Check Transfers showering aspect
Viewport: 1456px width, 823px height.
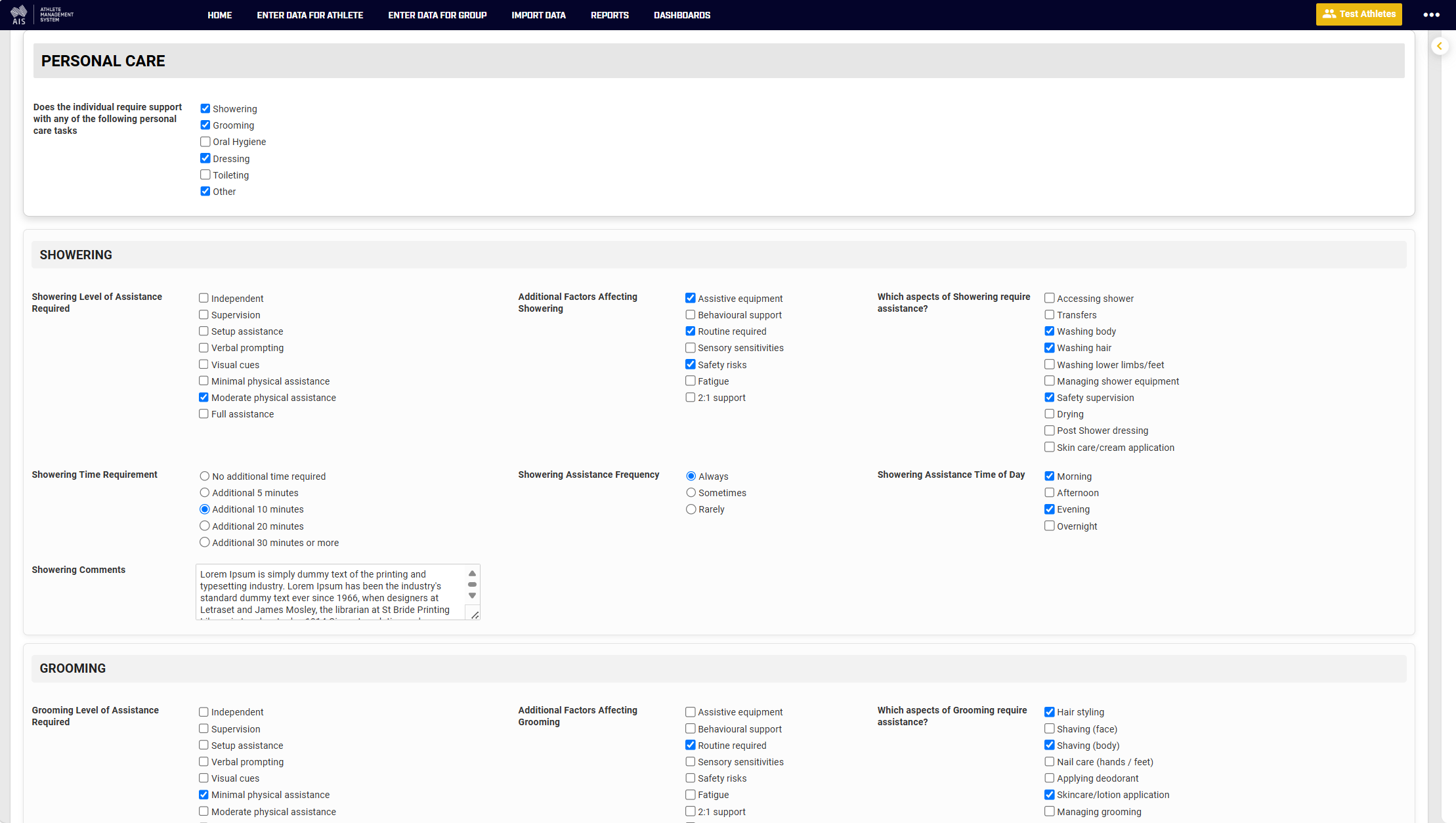click(x=1050, y=314)
